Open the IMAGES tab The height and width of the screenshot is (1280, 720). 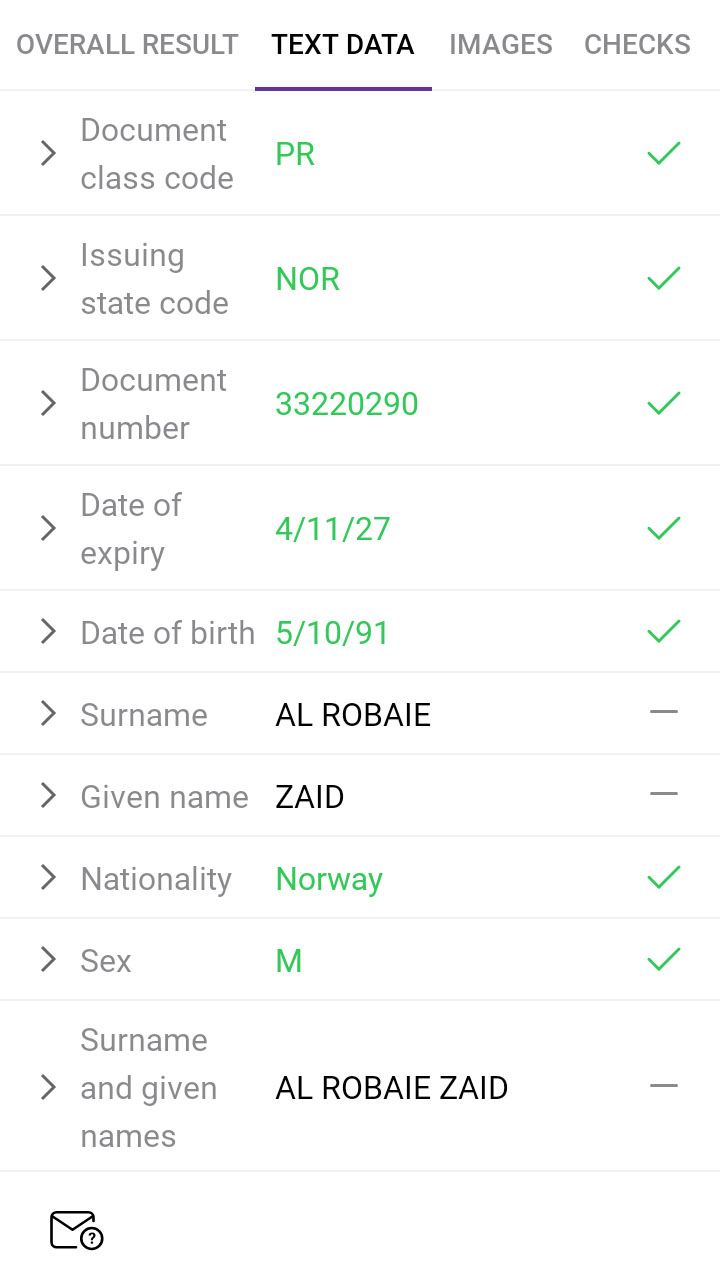tap(500, 45)
